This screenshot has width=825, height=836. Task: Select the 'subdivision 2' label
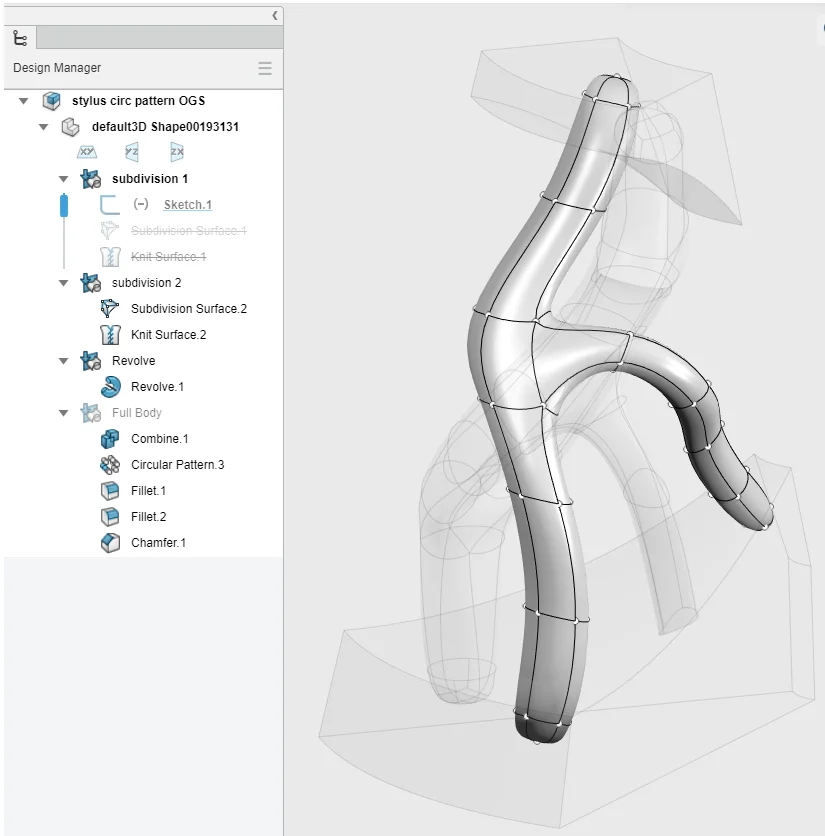(x=147, y=283)
